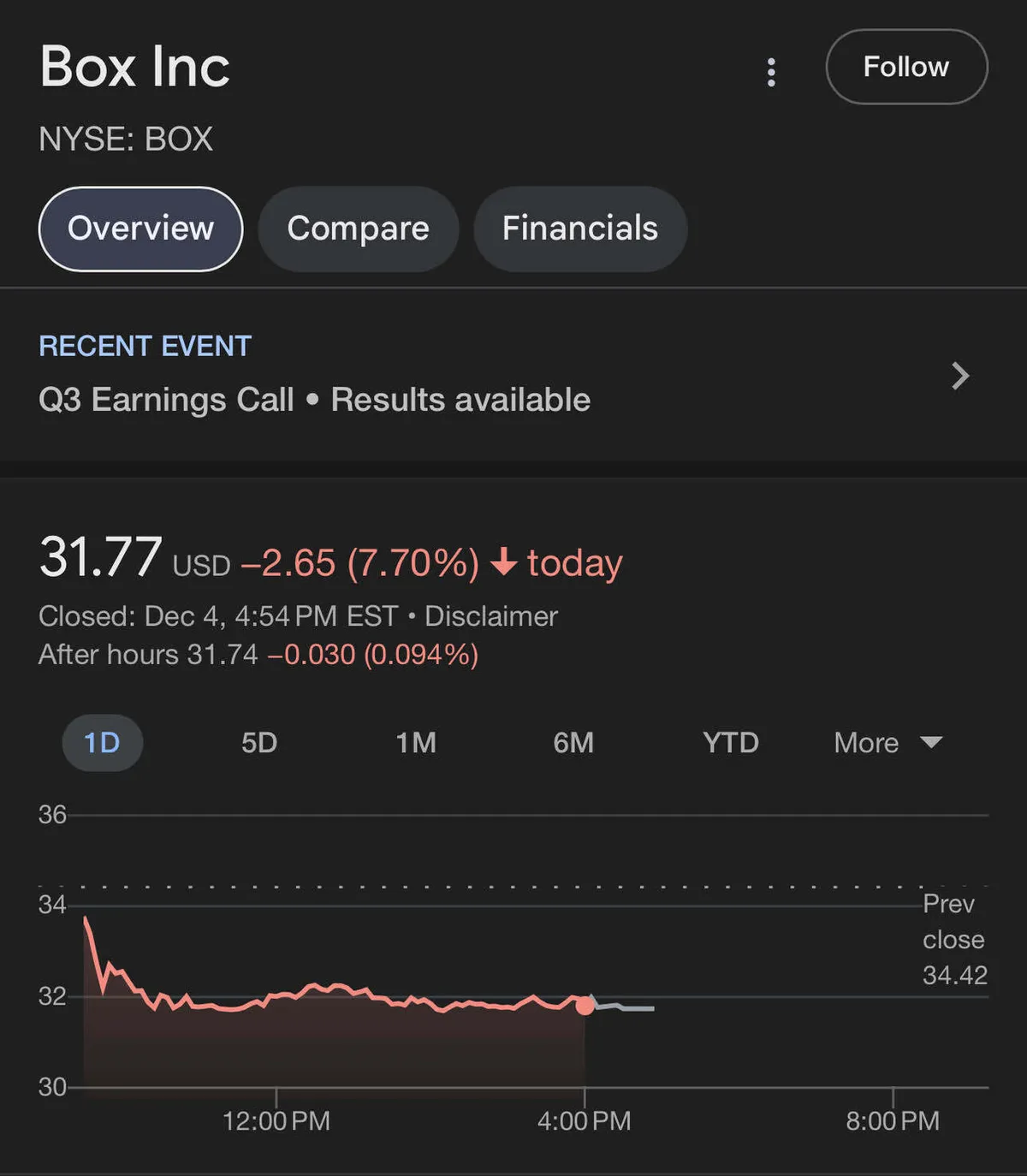The width and height of the screenshot is (1027, 1176).
Task: Select the 1D chart range
Action: 102,742
